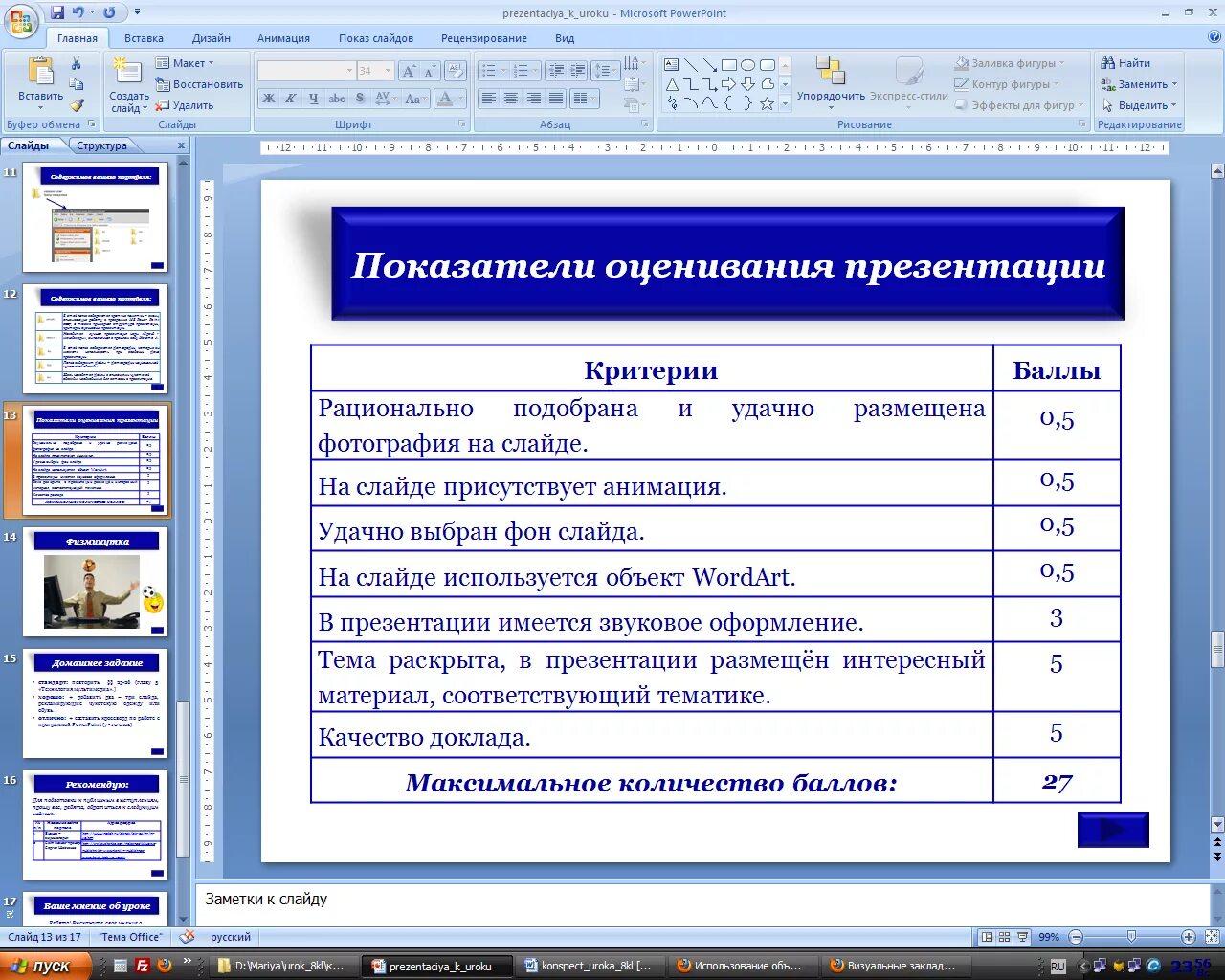Copy selection using the copy icon

pos(77,84)
